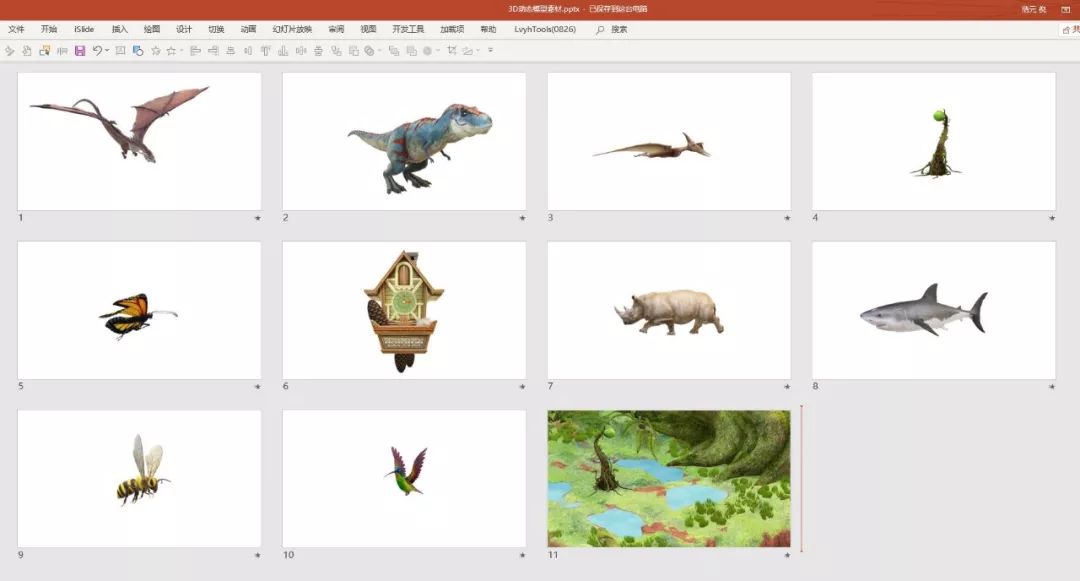Switch to the 开始 ribbon tab
The width and height of the screenshot is (1080, 581).
[x=49, y=30]
